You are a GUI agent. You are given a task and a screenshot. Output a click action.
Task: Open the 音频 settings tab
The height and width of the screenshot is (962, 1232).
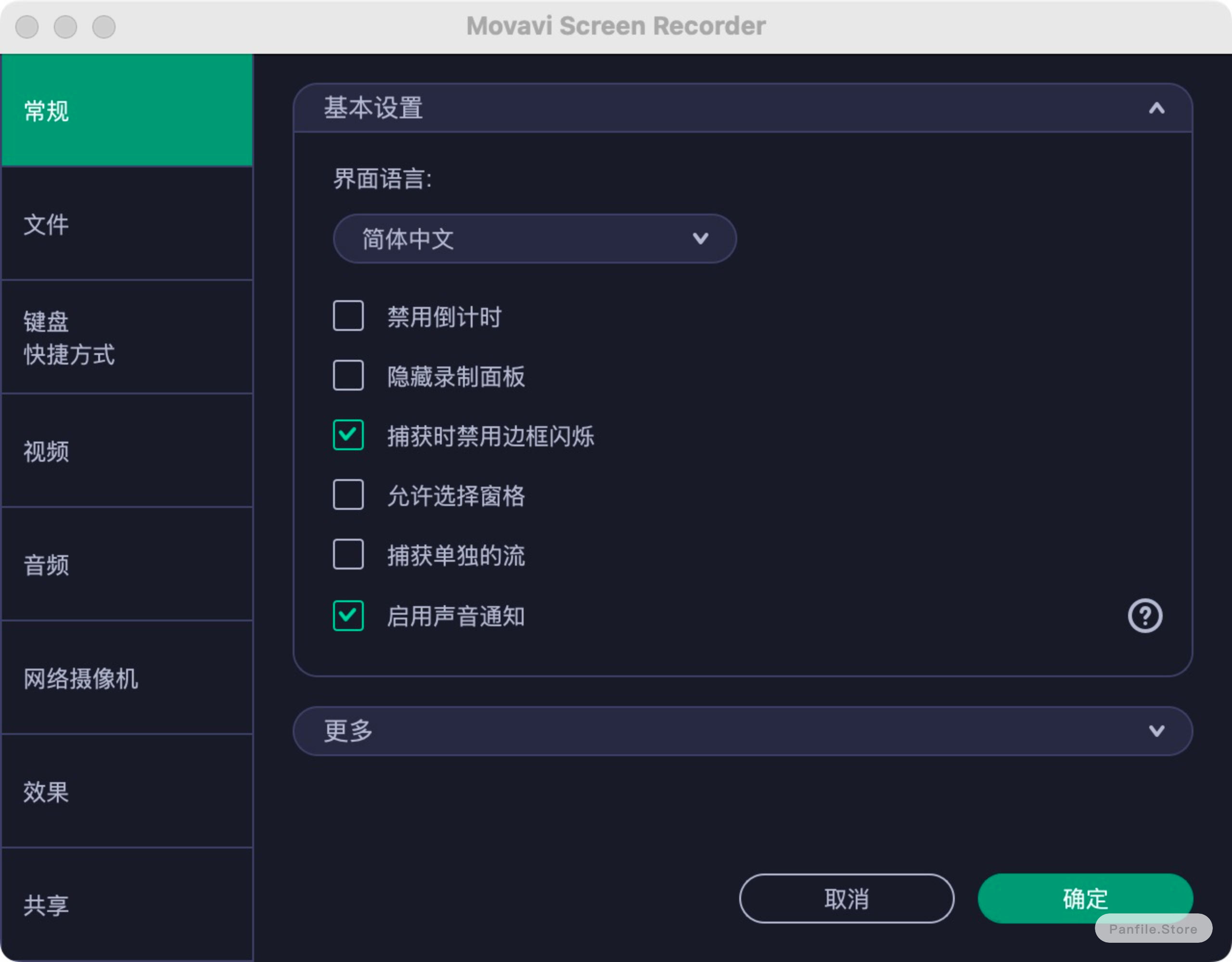tap(127, 565)
